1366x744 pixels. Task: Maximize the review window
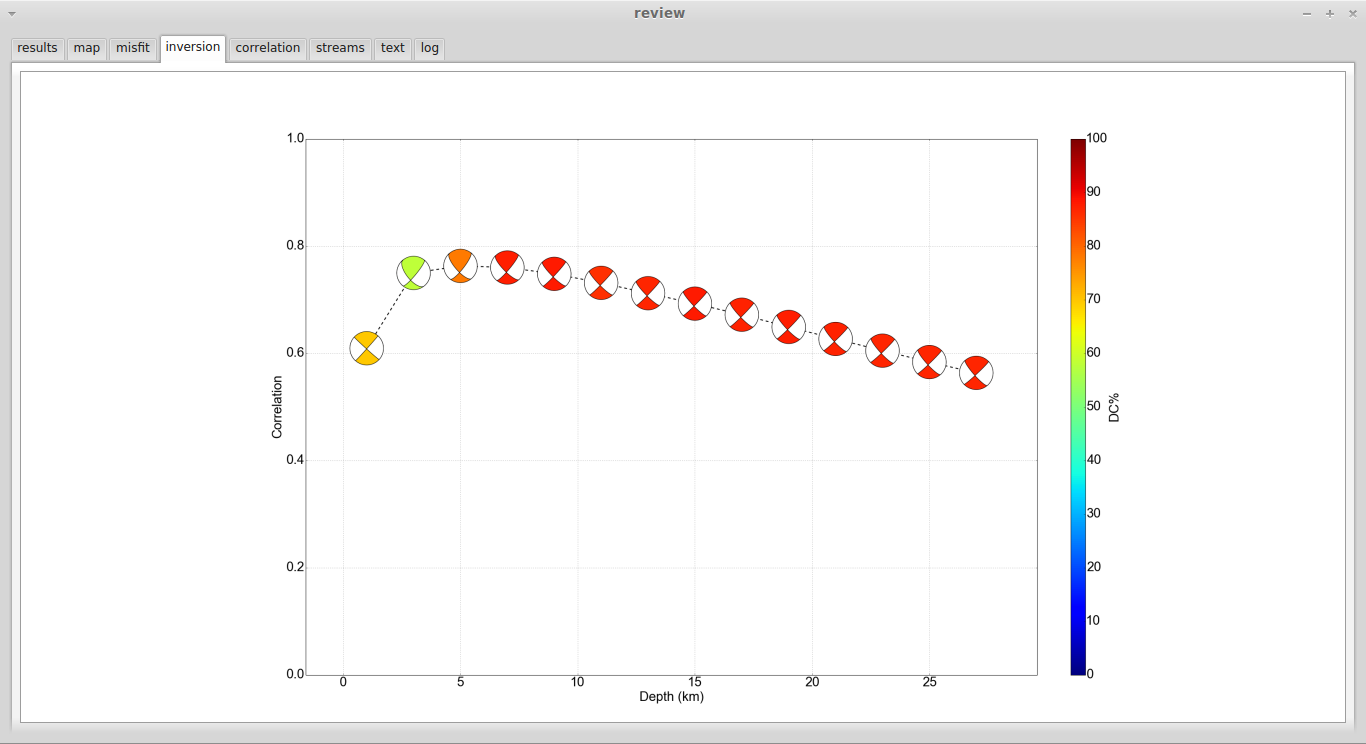pos(1330,13)
